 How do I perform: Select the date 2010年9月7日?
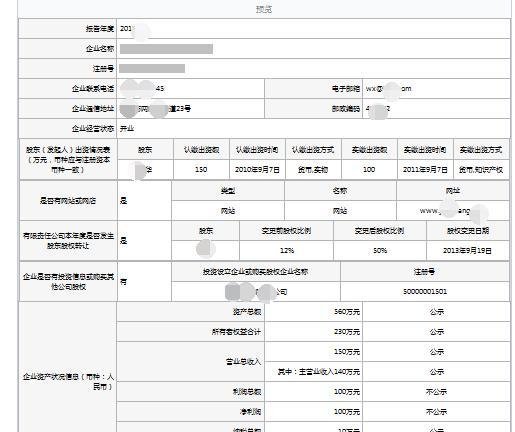[257, 170]
